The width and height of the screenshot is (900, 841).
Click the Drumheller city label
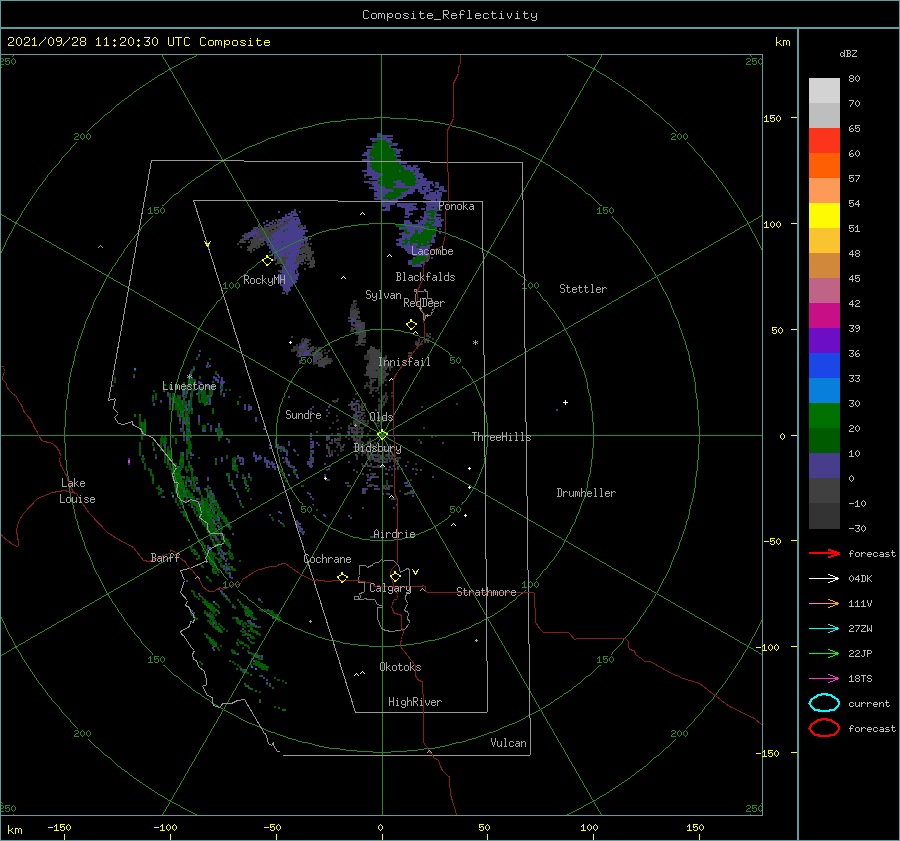pyautogui.click(x=586, y=493)
